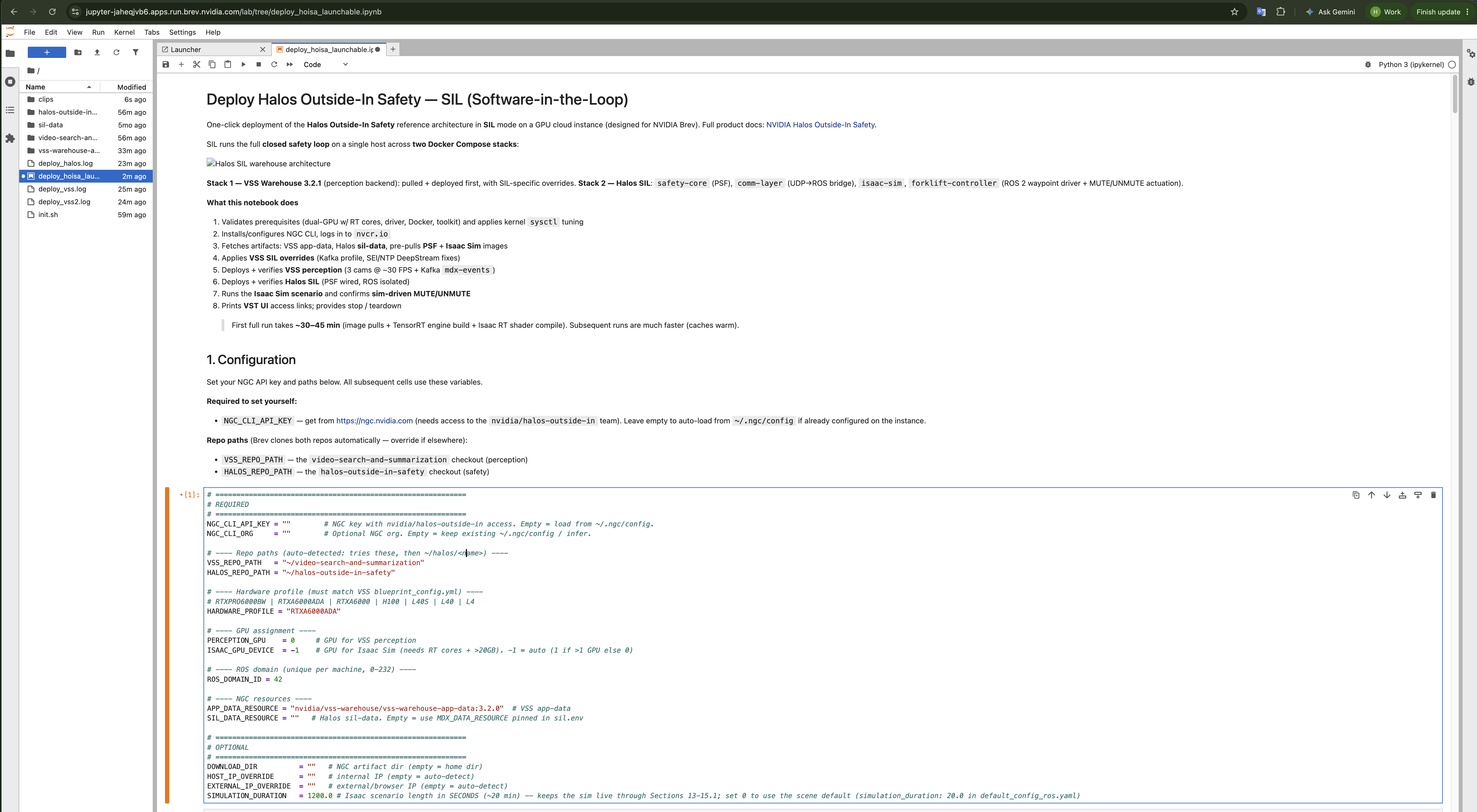Save the notebook with the save icon

[166, 65]
